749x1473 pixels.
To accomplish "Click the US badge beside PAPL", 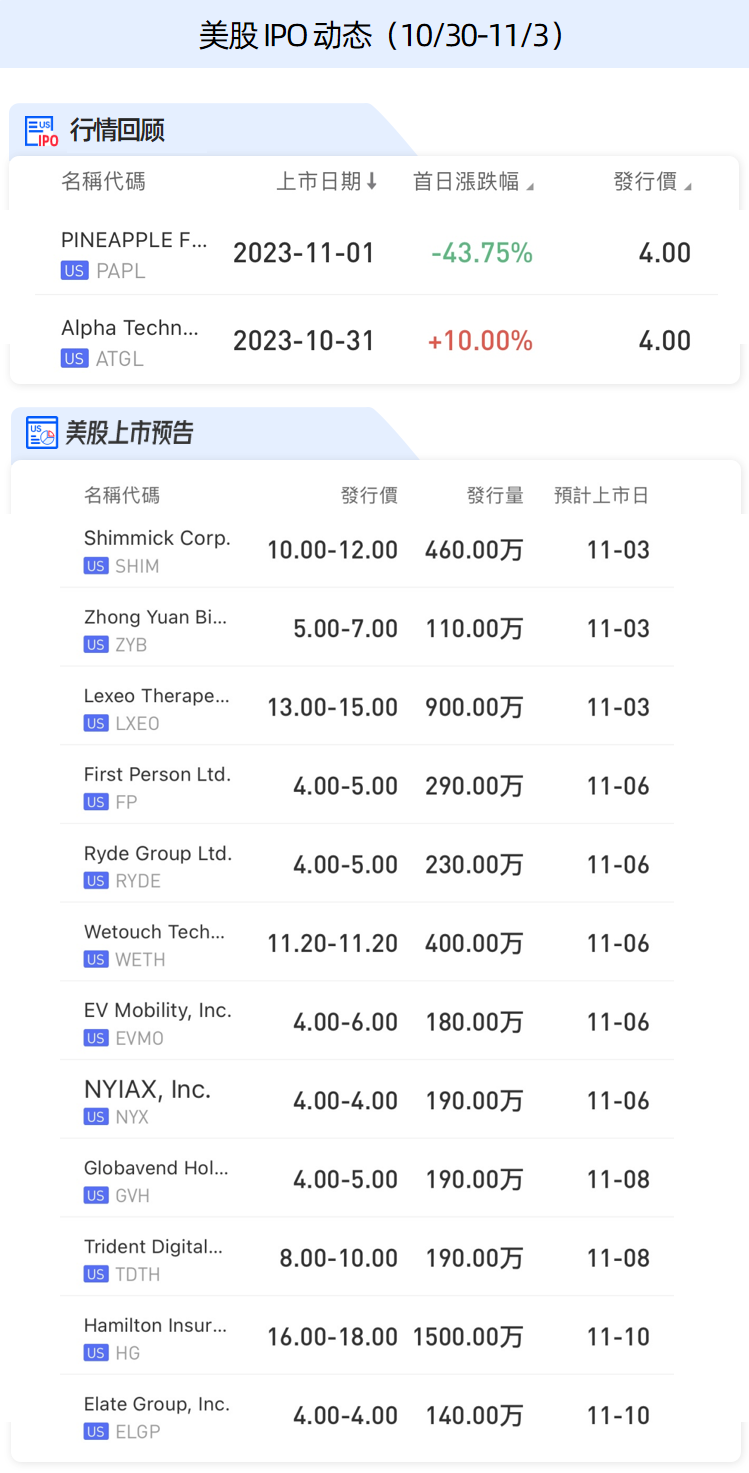I will tap(74, 271).
